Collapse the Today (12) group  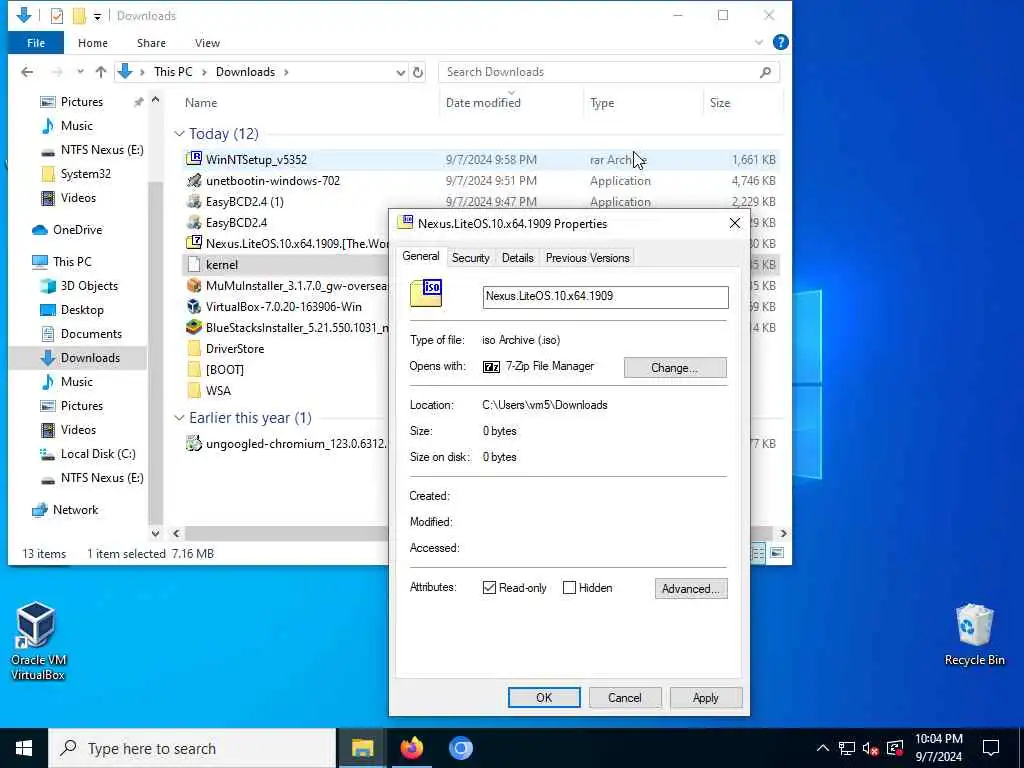179,134
